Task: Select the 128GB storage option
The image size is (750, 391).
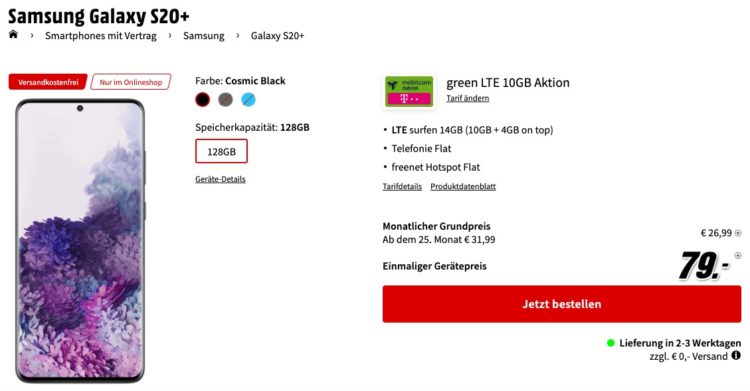Action: tap(221, 151)
